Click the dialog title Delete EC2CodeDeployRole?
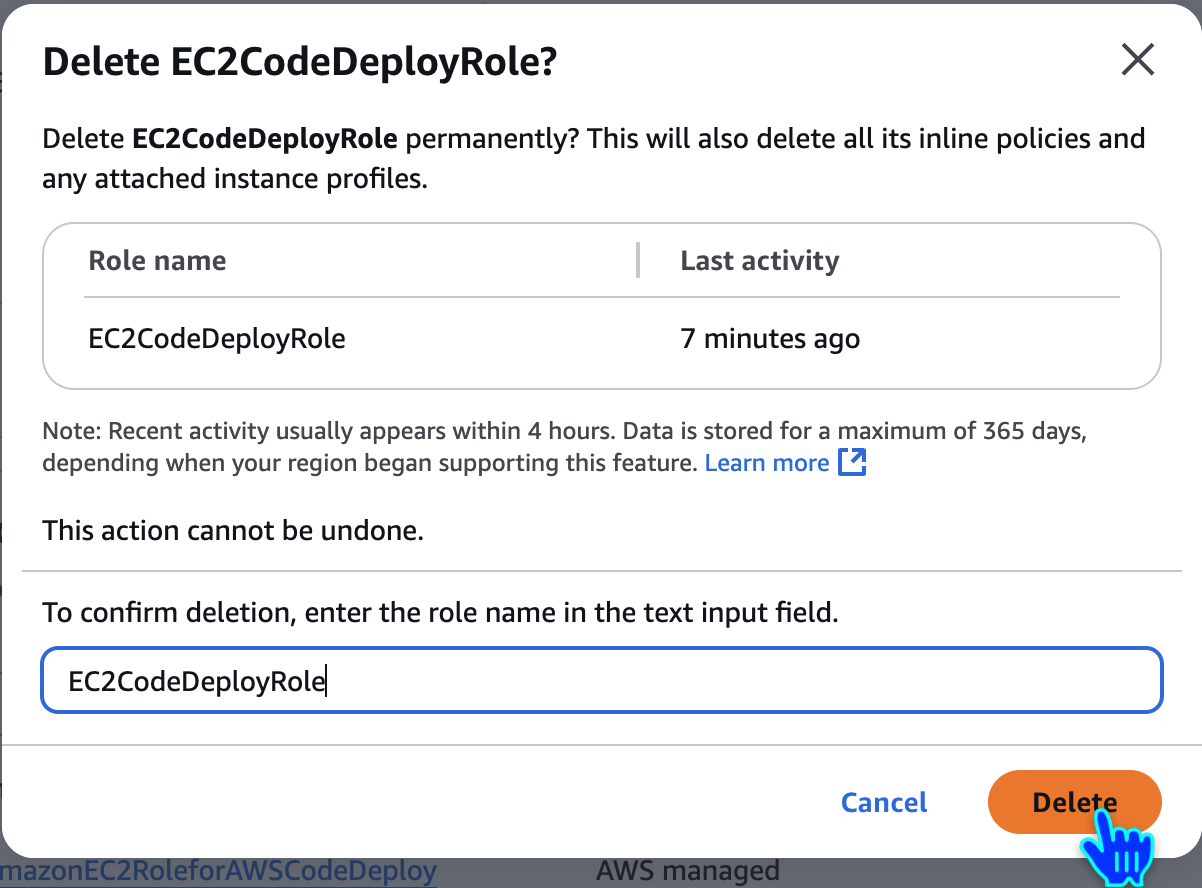Viewport: 1202px width, 888px height. [x=299, y=63]
